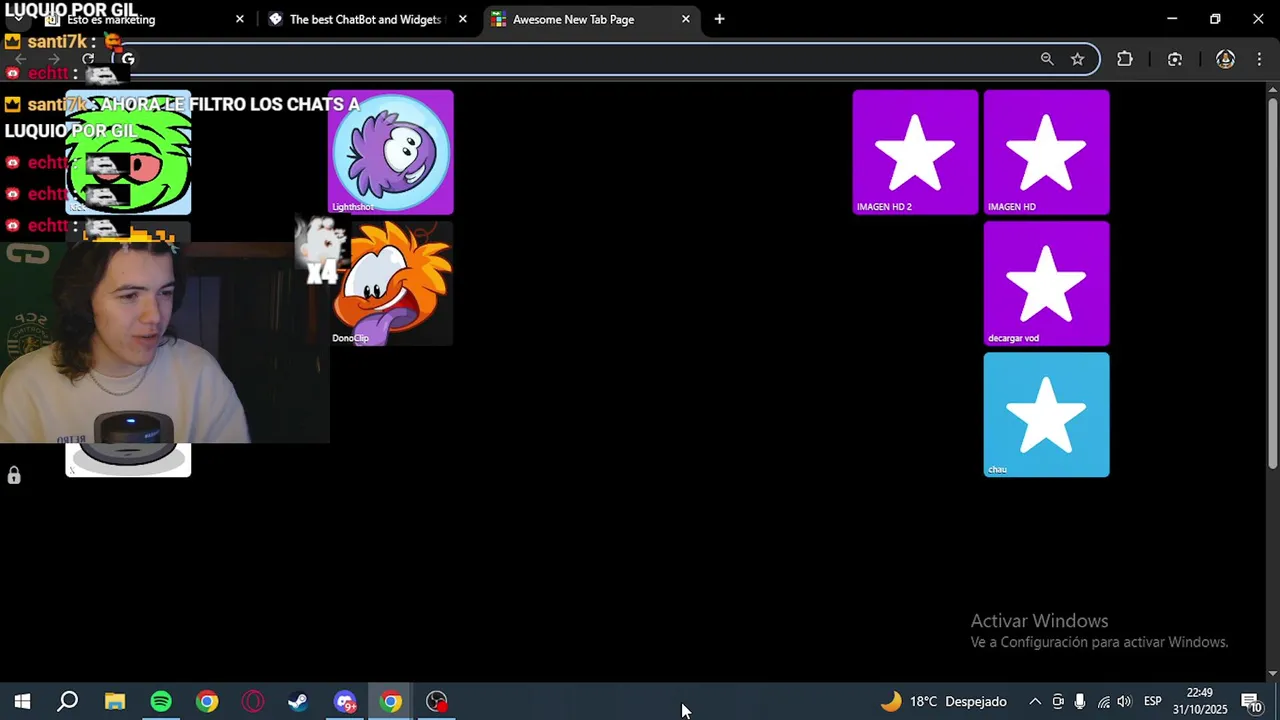Open a new tab with plus button
The height and width of the screenshot is (720, 1280).
(719, 19)
